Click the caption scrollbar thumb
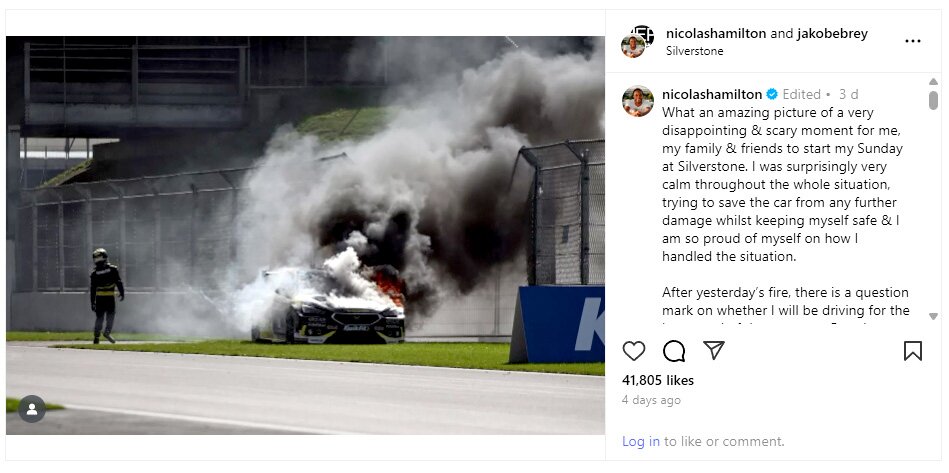 (933, 100)
